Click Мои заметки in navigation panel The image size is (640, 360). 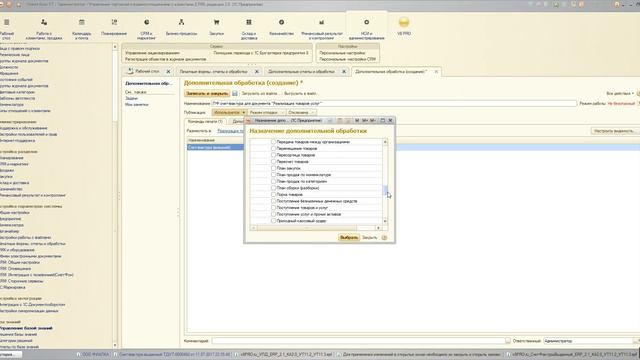tap(136, 105)
